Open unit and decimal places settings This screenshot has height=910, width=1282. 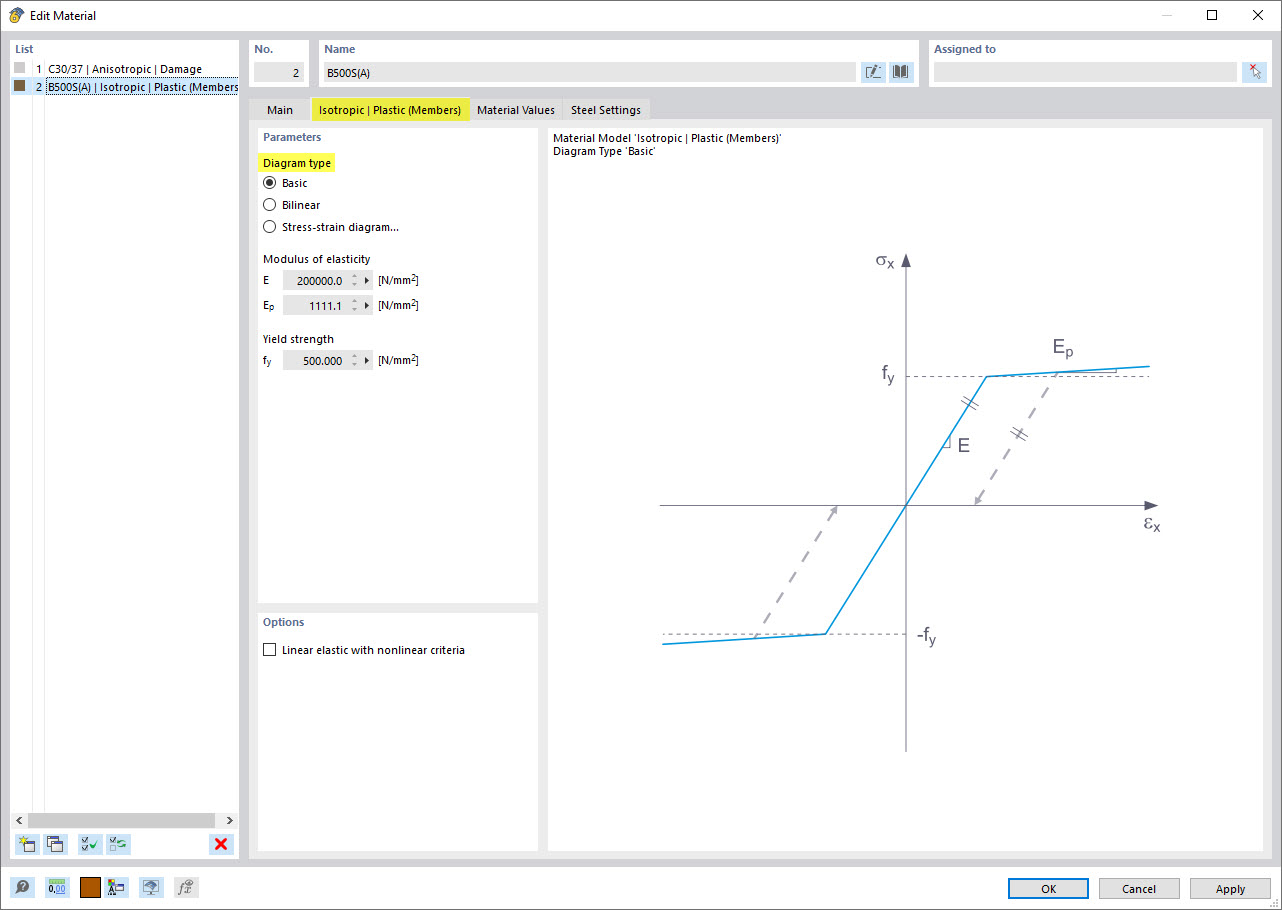tap(57, 887)
